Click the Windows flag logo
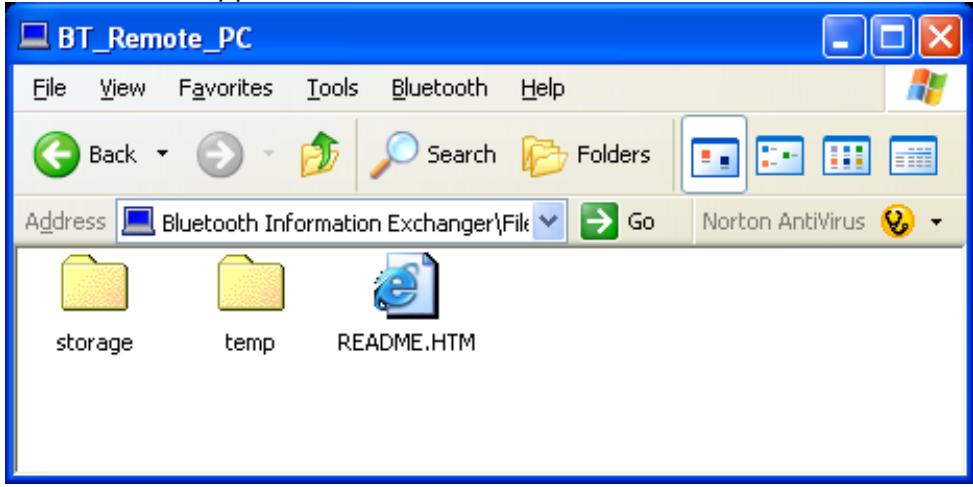Viewport: 973px width, 487px height. [926, 87]
